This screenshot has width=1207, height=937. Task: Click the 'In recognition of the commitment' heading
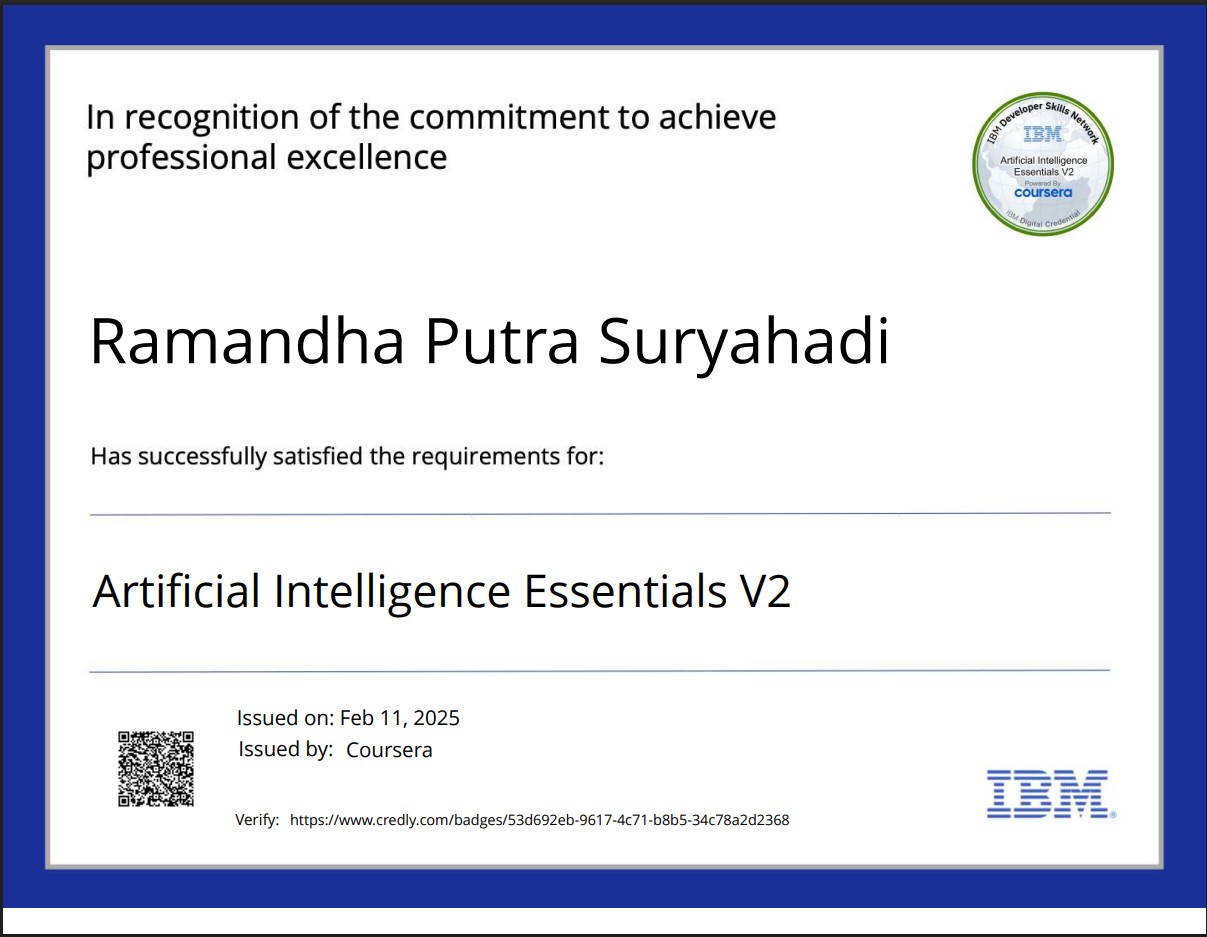click(x=431, y=117)
